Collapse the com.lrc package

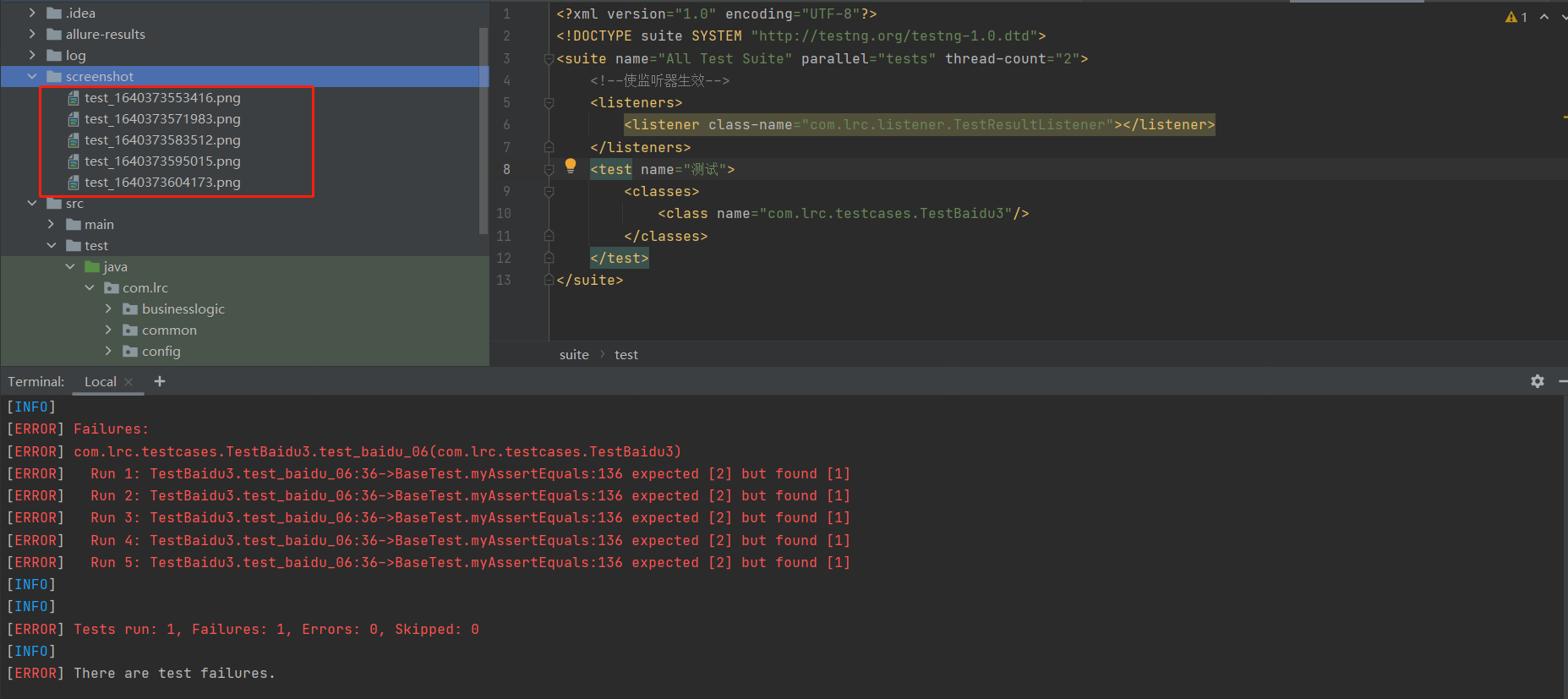pyautogui.click(x=90, y=287)
